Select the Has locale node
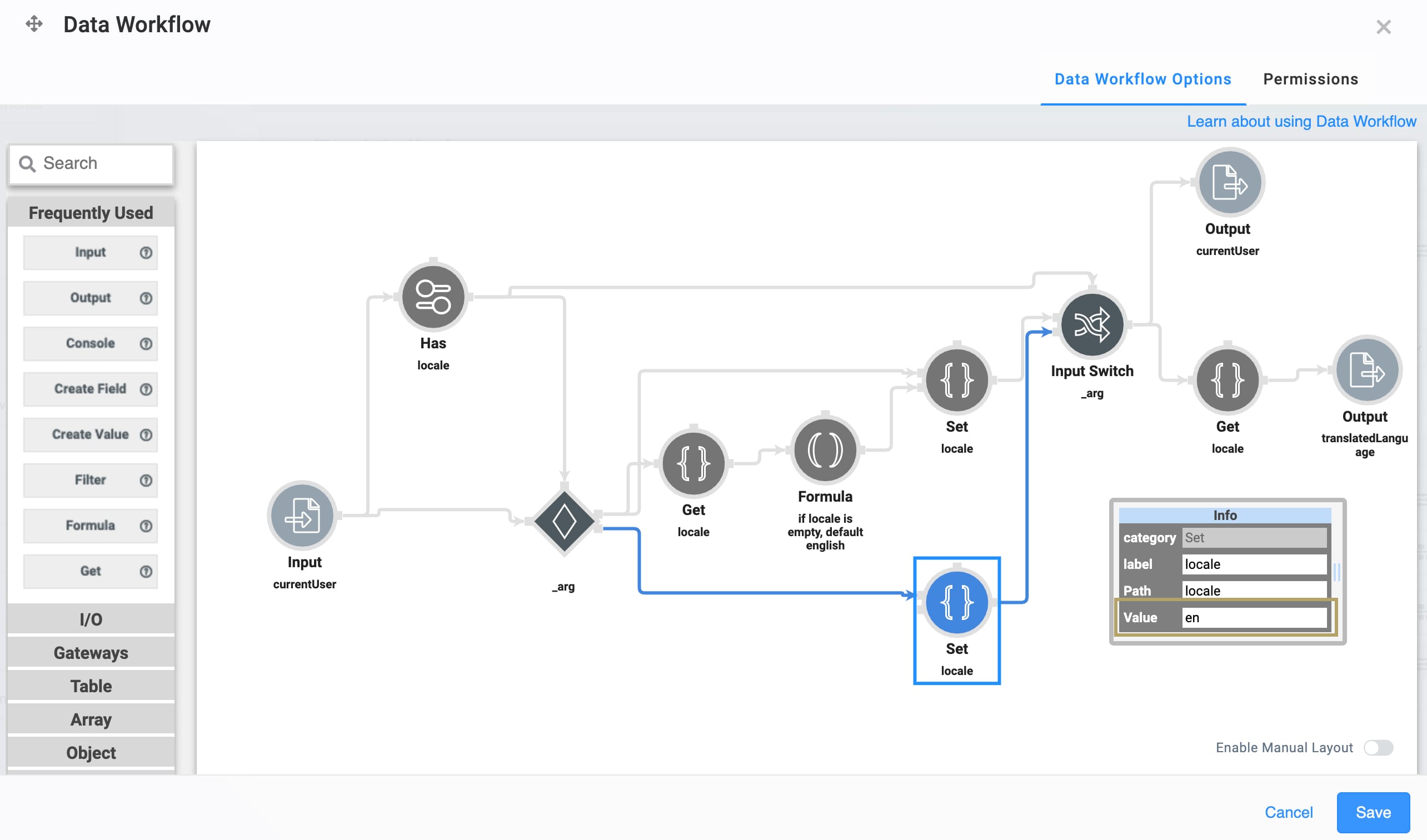 (x=433, y=297)
